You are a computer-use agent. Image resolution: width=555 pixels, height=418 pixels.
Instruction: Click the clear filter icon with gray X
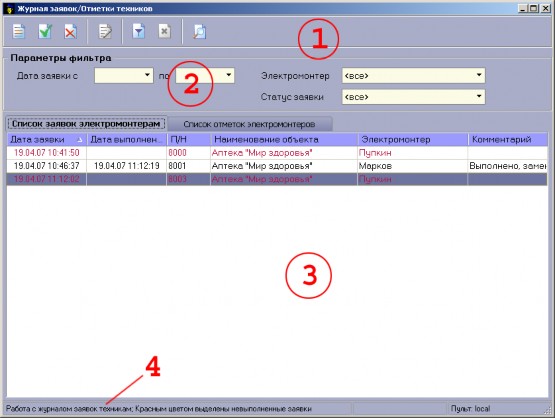tap(164, 32)
